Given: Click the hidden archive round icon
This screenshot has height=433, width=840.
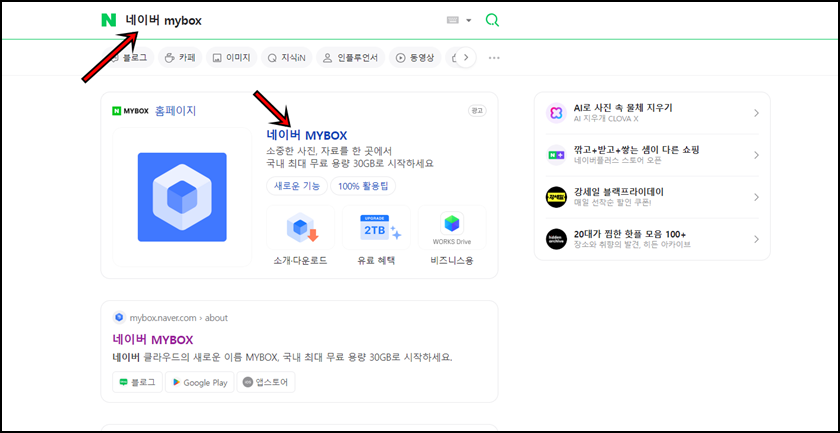Looking at the screenshot, I should coord(556,239).
